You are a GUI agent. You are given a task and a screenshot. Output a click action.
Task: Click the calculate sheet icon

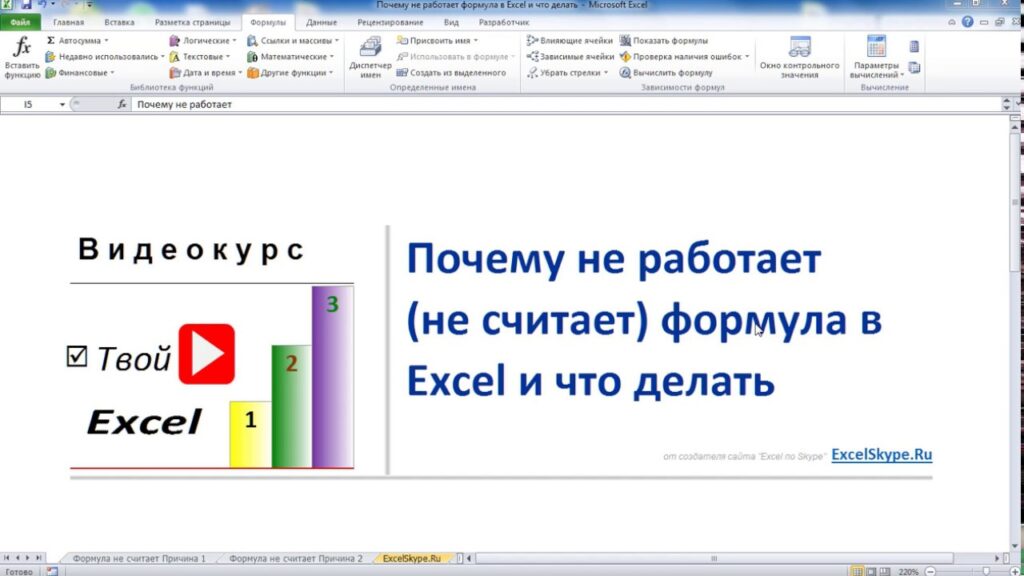[x=914, y=67]
